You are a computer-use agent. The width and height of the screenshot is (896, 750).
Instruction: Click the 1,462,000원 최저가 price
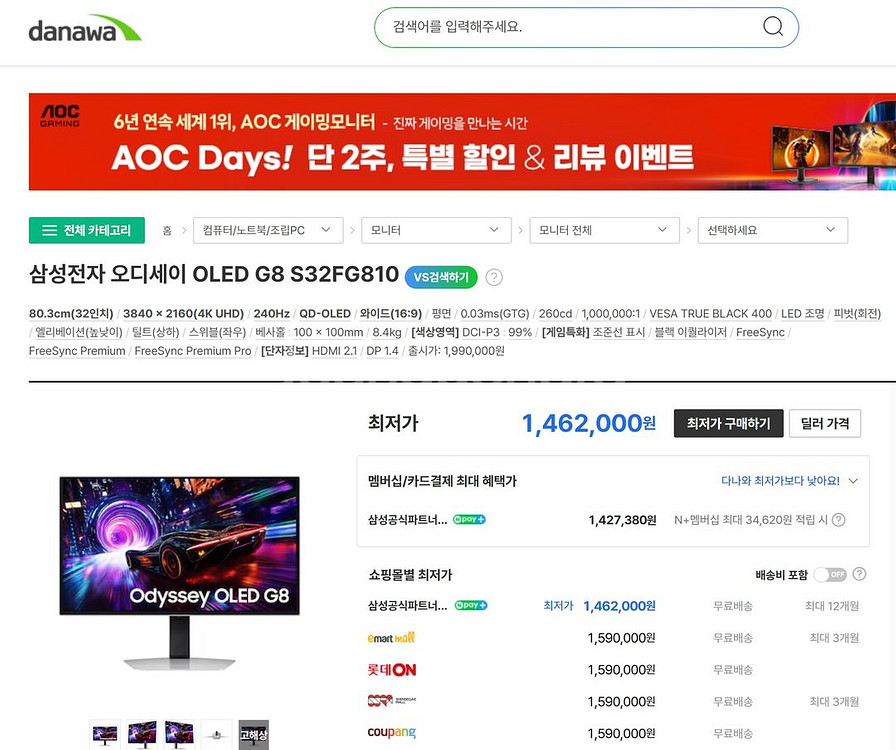pyautogui.click(x=589, y=424)
